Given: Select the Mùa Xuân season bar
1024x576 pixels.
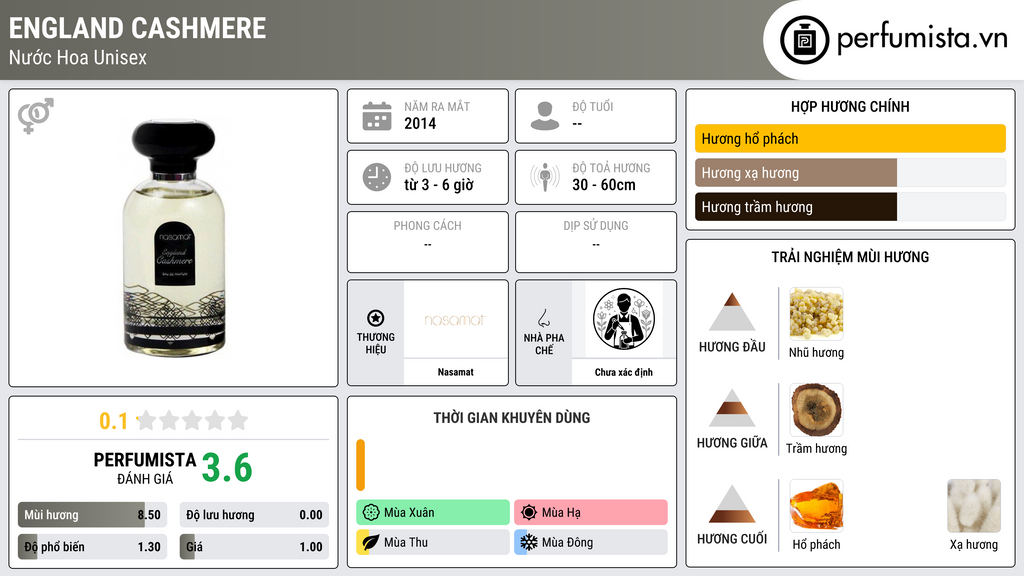Looking at the screenshot, I should pyautogui.click(x=433, y=513).
